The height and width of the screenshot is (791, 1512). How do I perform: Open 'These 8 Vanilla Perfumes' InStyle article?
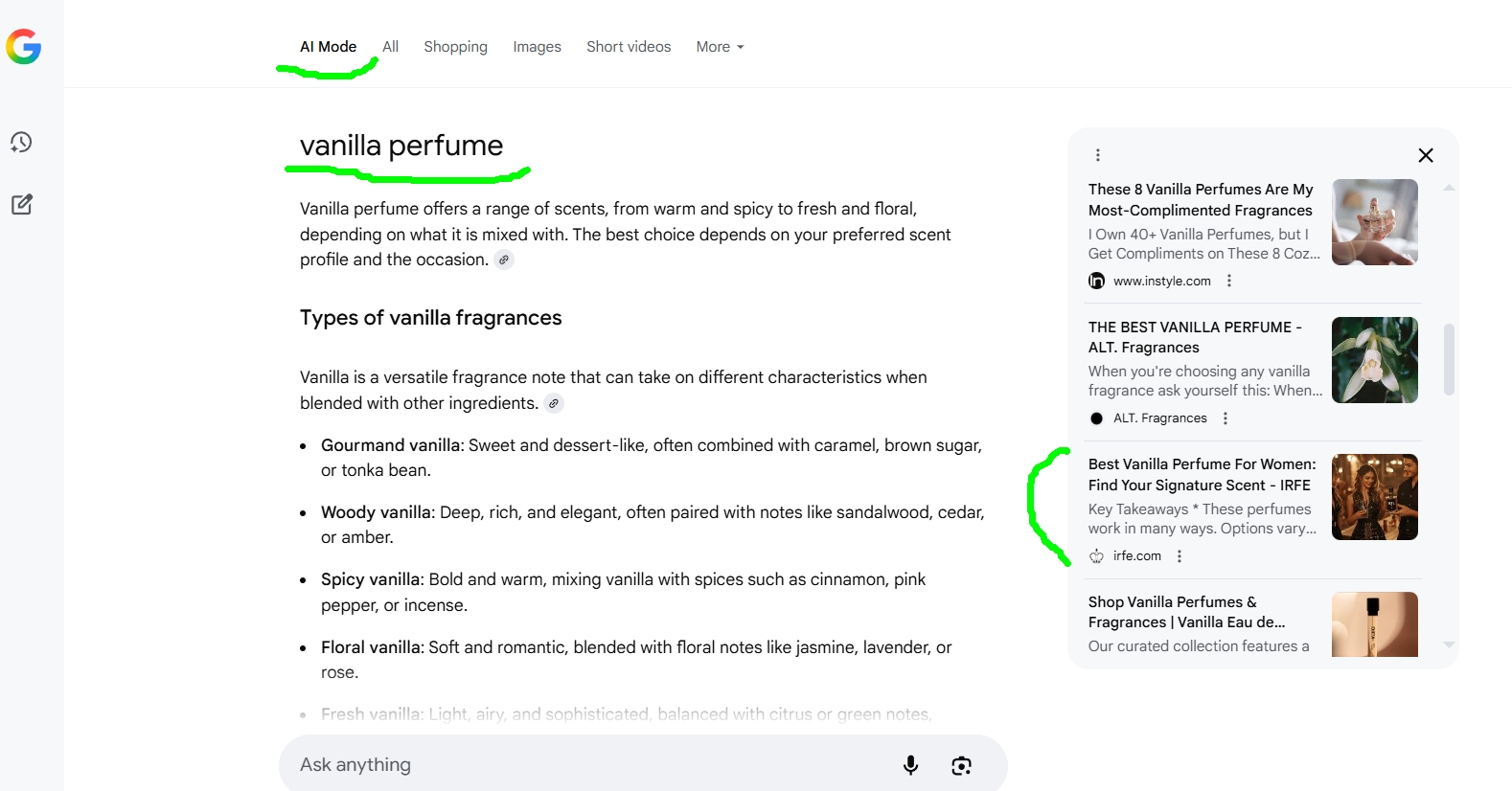pos(1201,200)
